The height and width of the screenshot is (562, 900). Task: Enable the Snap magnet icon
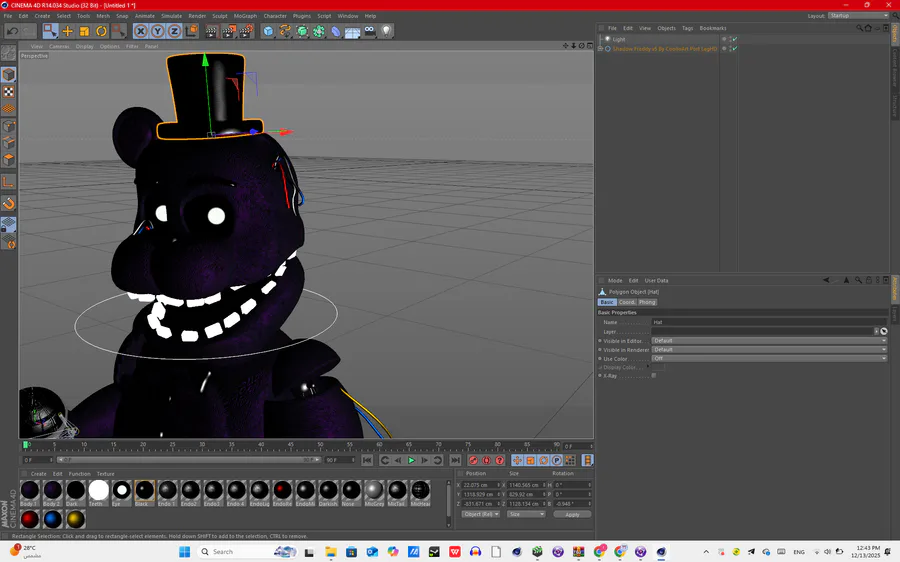pos(9,204)
